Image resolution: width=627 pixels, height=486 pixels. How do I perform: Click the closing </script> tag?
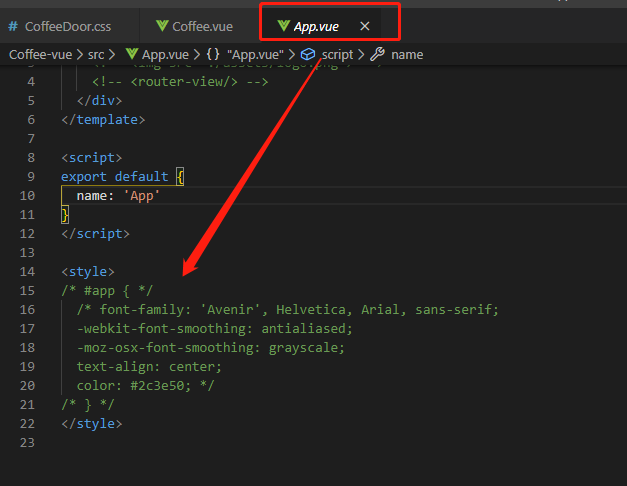tap(96, 234)
